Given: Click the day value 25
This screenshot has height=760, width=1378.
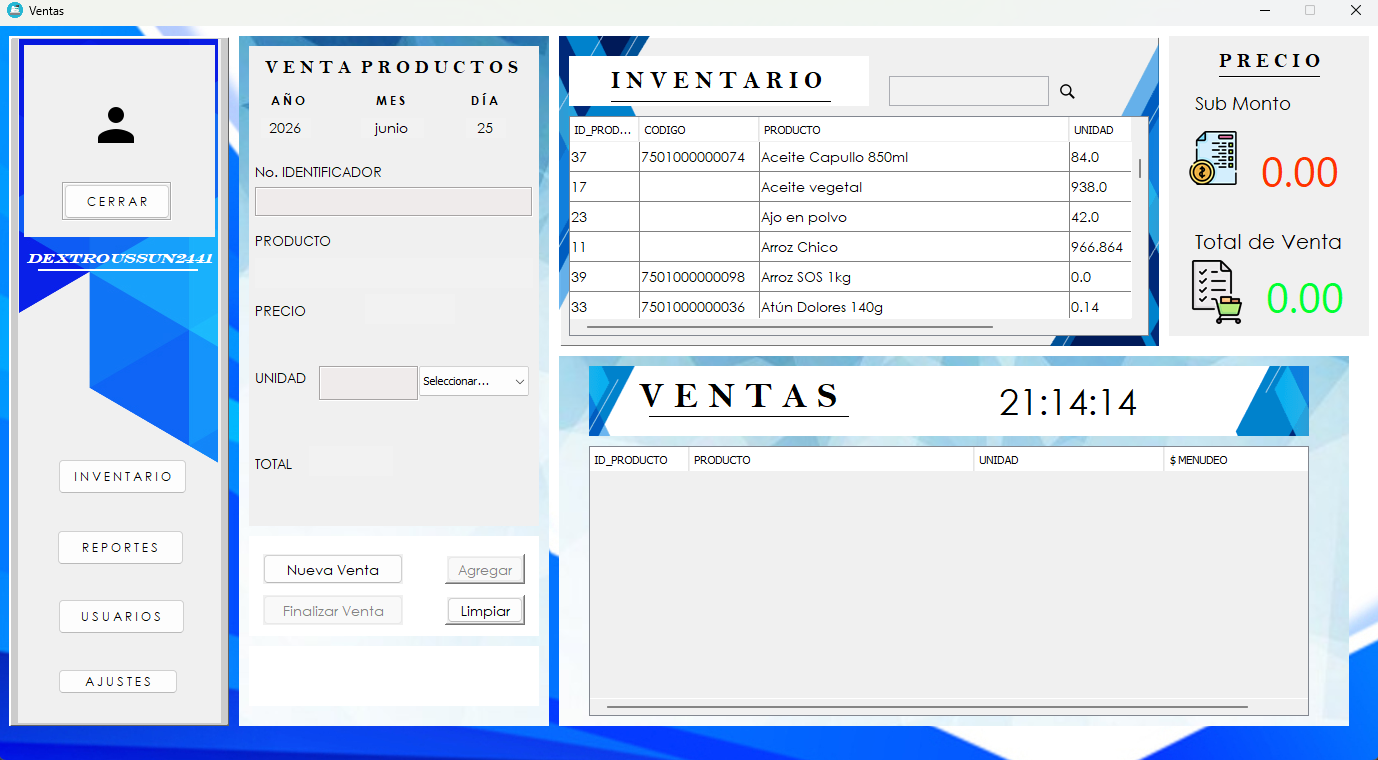Looking at the screenshot, I should pyautogui.click(x=485, y=128).
